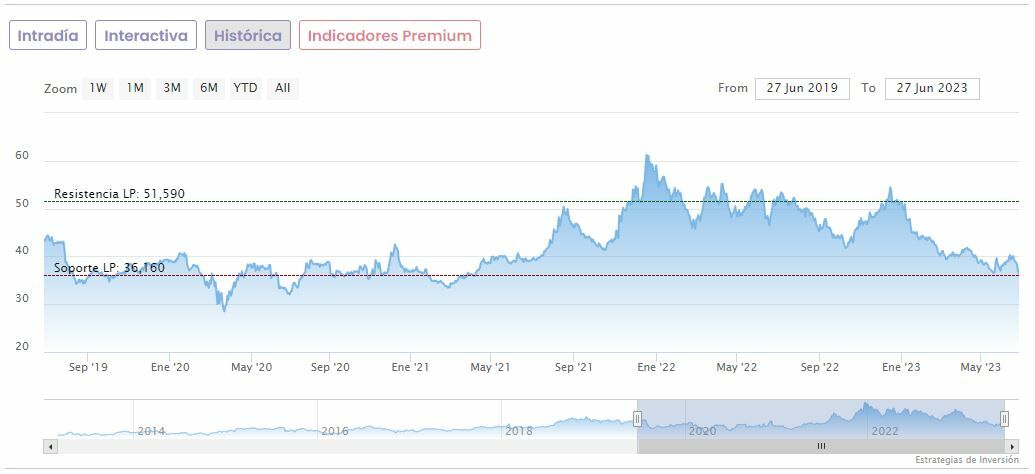Click the scrollbar thumb grip in navigator
The height and width of the screenshot is (474, 1035).
tap(820, 446)
